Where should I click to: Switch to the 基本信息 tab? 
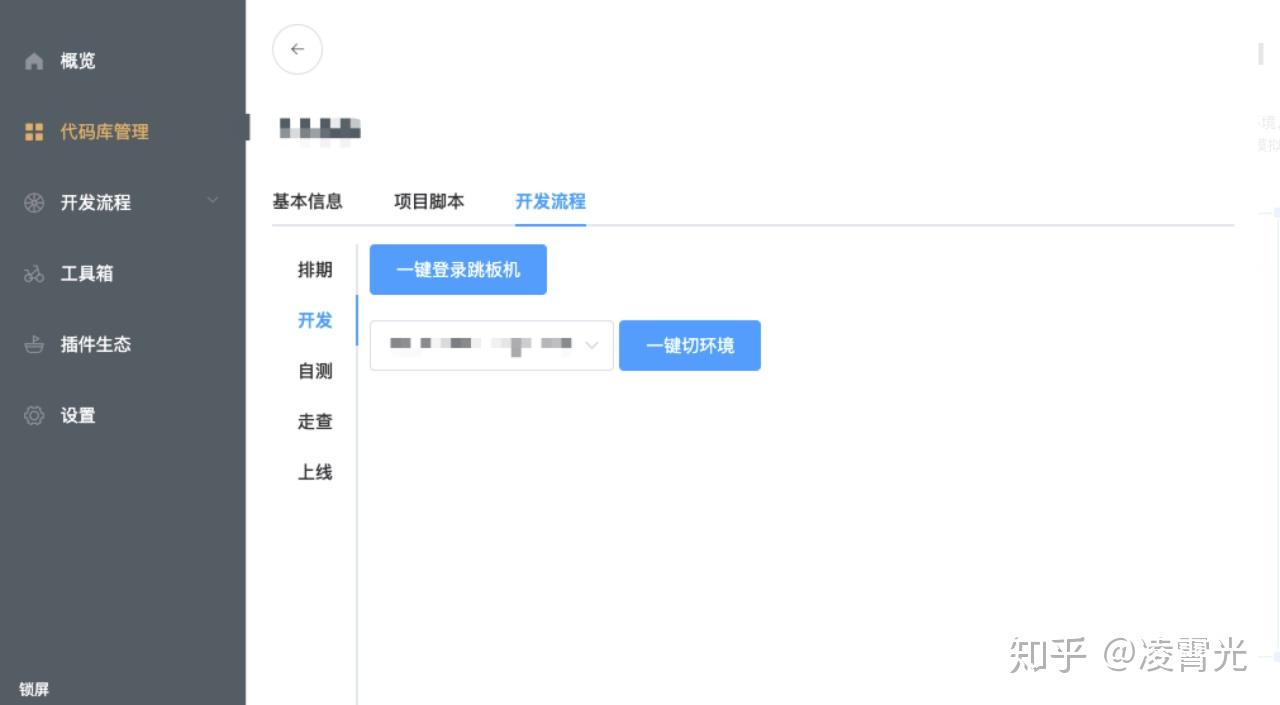click(307, 201)
